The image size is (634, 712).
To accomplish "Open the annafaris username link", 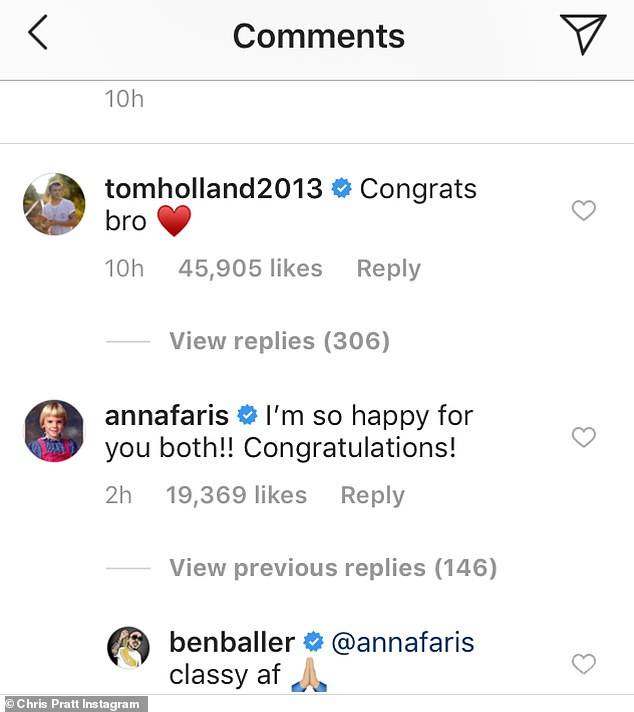I will point(167,415).
